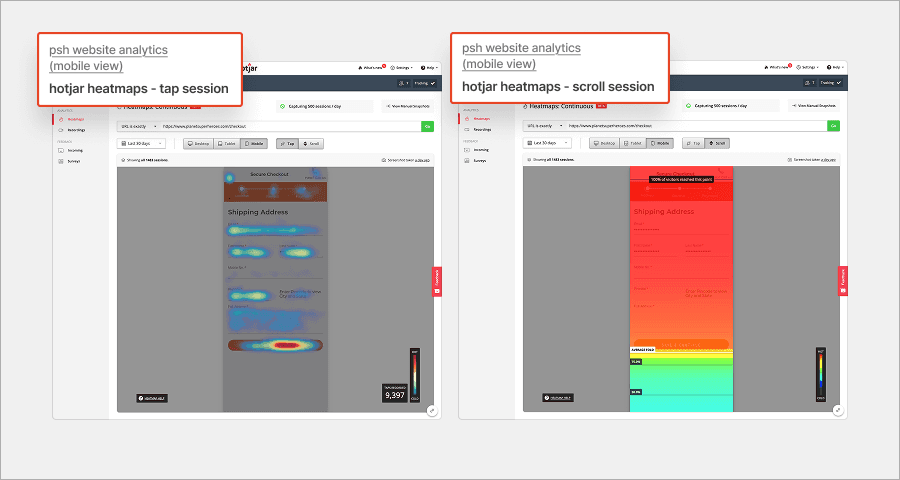This screenshot has width=900, height=480.
Task: Open the Help menu in the tap-session window
Action: (429, 68)
